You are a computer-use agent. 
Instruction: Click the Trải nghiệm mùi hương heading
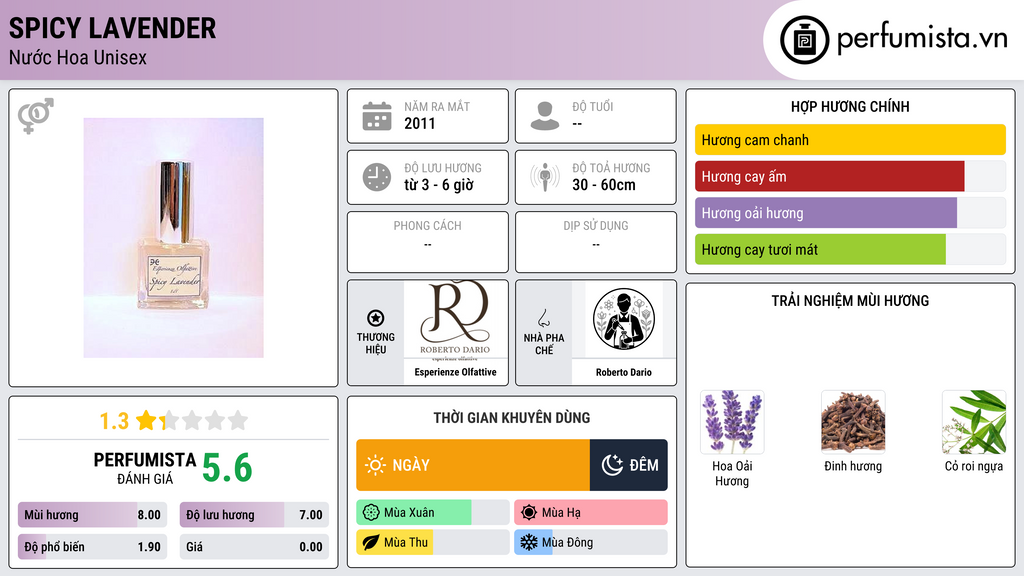point(850,300)
